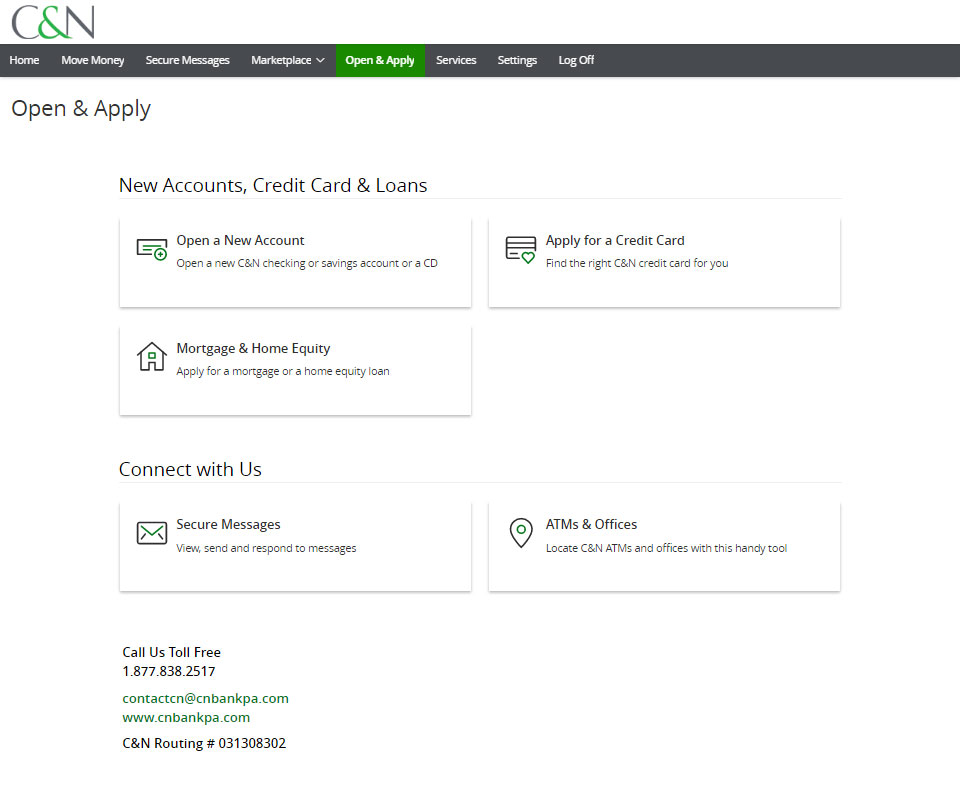This screenshot has height=789, width=960.
Task: Click the 'Open & Apply' page heading
Action: click(81, 109)
